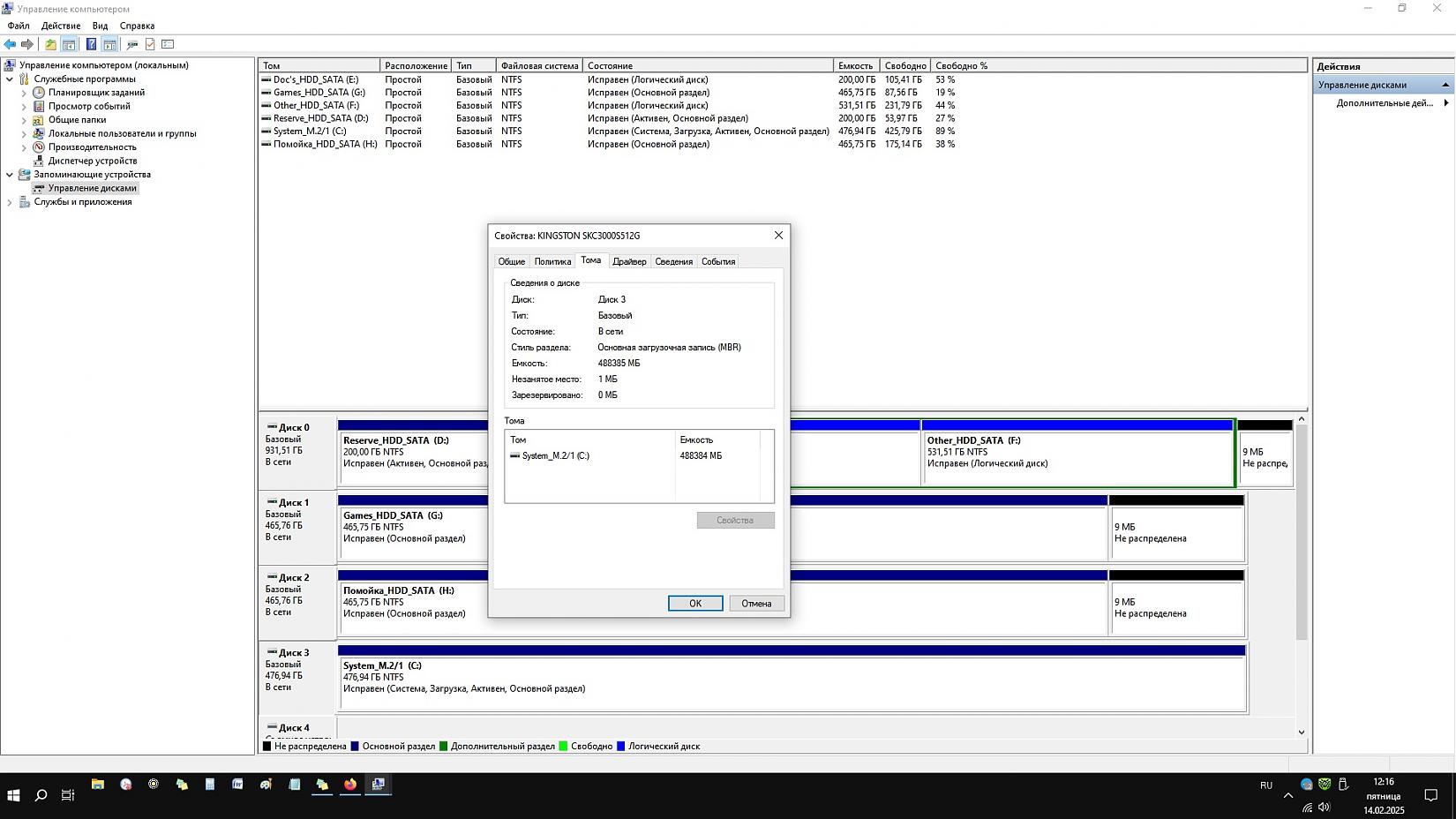Screen dimensions: 1456x819
Task: Open Event Viewer (Просмотр событий) node
Action: click(x=89, y=106)
